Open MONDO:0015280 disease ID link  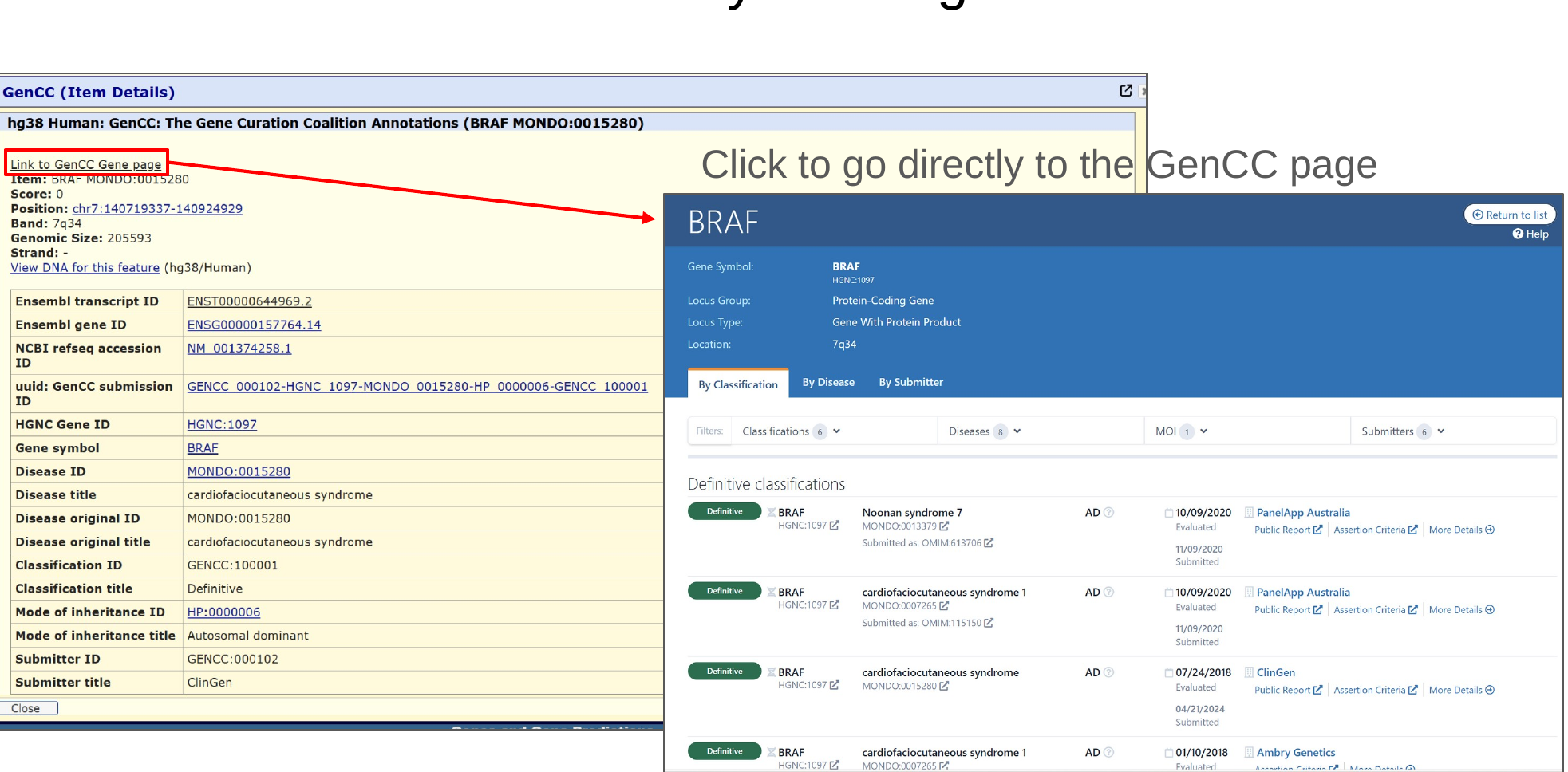tap(239, 472)
